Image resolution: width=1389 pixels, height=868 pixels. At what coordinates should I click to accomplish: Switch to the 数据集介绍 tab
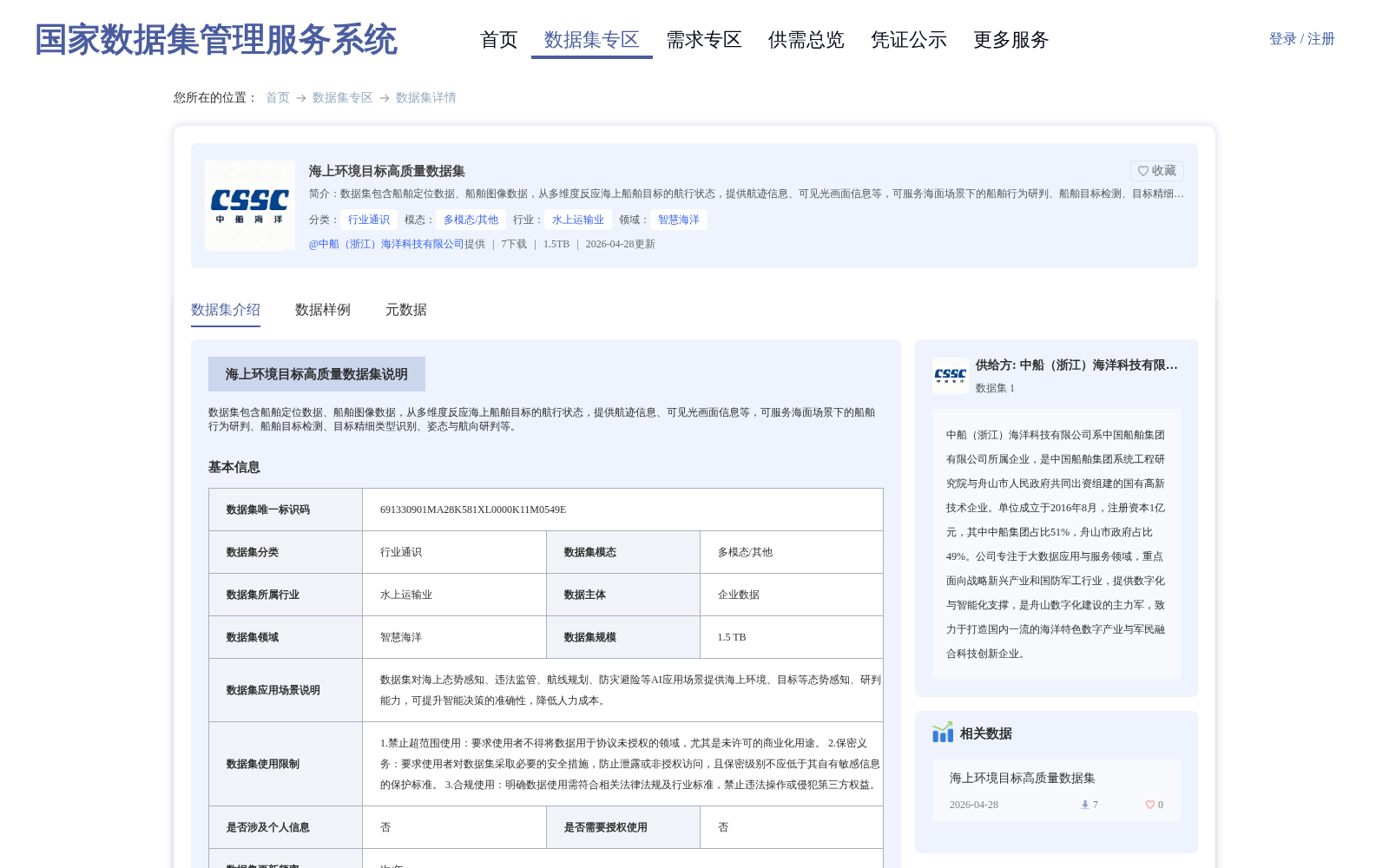tap(226, 310)
